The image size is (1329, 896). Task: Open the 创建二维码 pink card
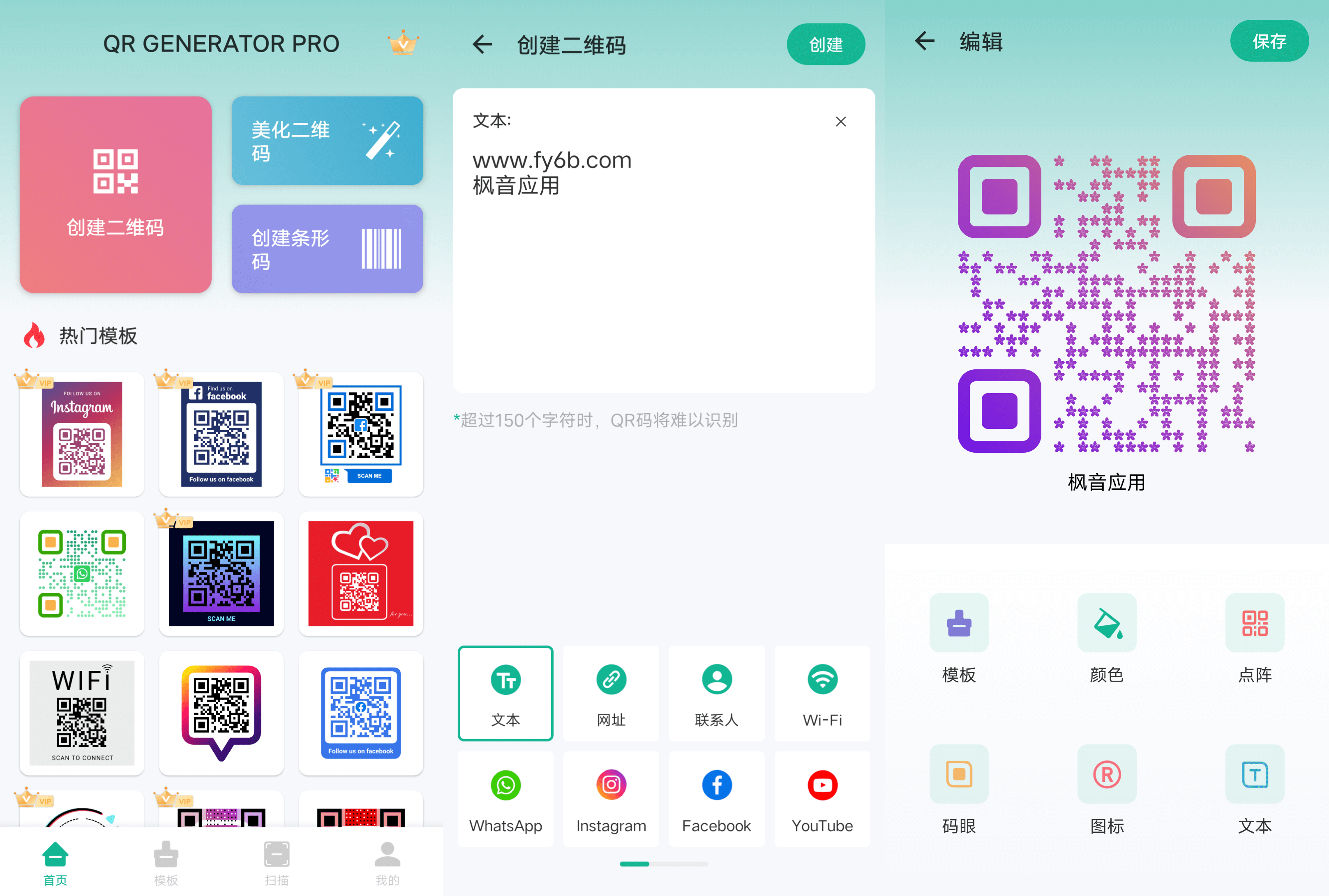pyautogui.click(x=115, y=194)
